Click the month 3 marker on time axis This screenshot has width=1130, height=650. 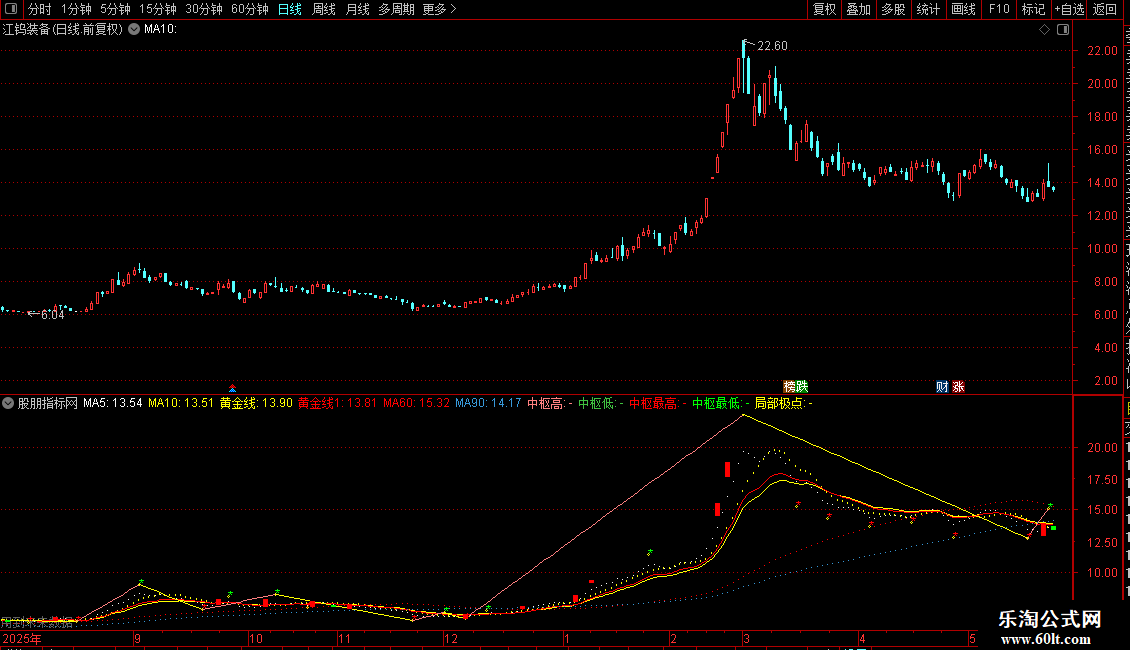coord(747,639)
